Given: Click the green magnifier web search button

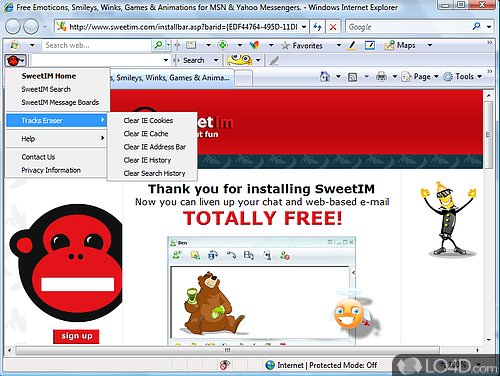Looking at the screenshot, I should (x=158, y=45).
